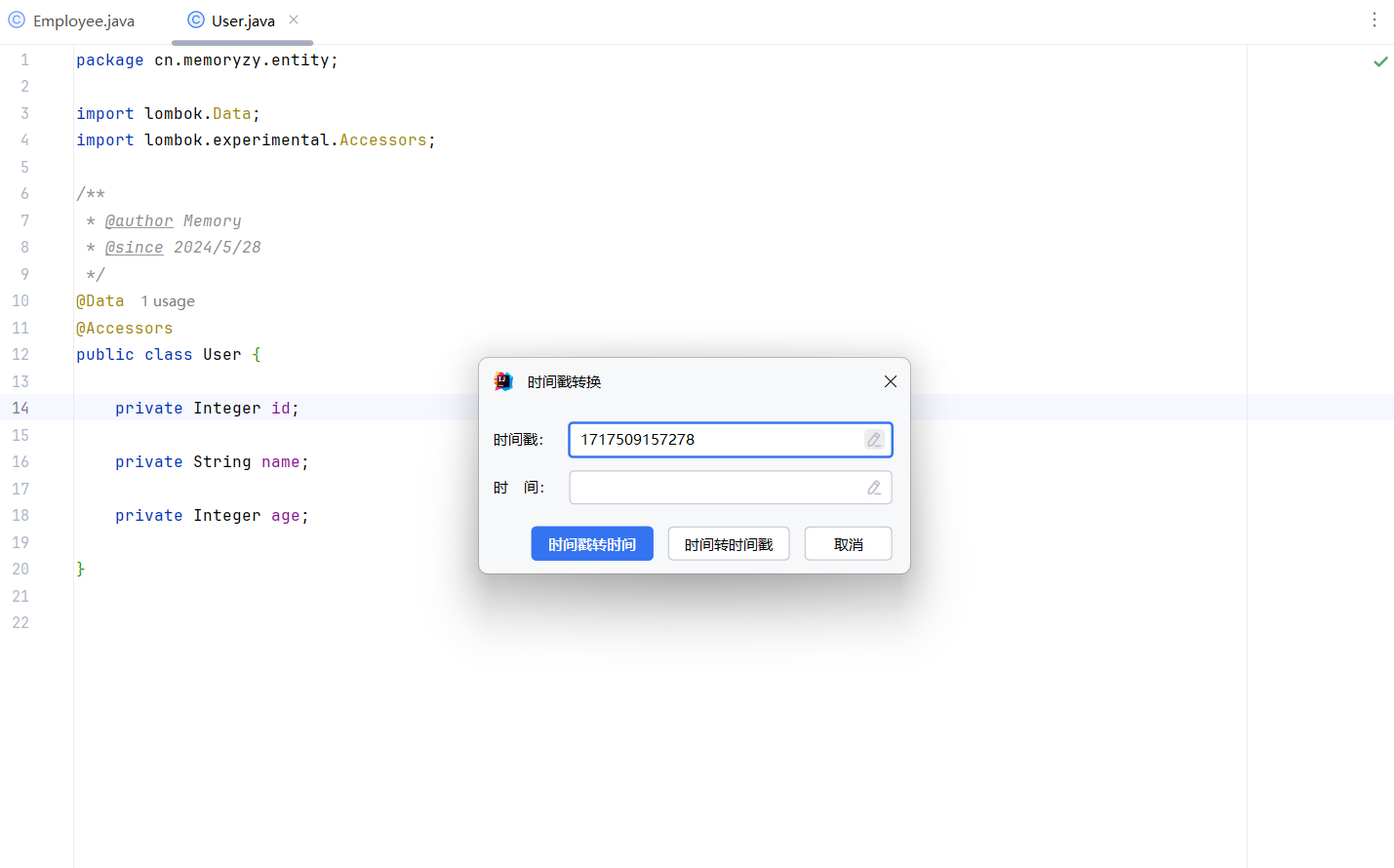1394x868 pixels.
Task: Click the edit icon in time field
Action: click(874, 488)
